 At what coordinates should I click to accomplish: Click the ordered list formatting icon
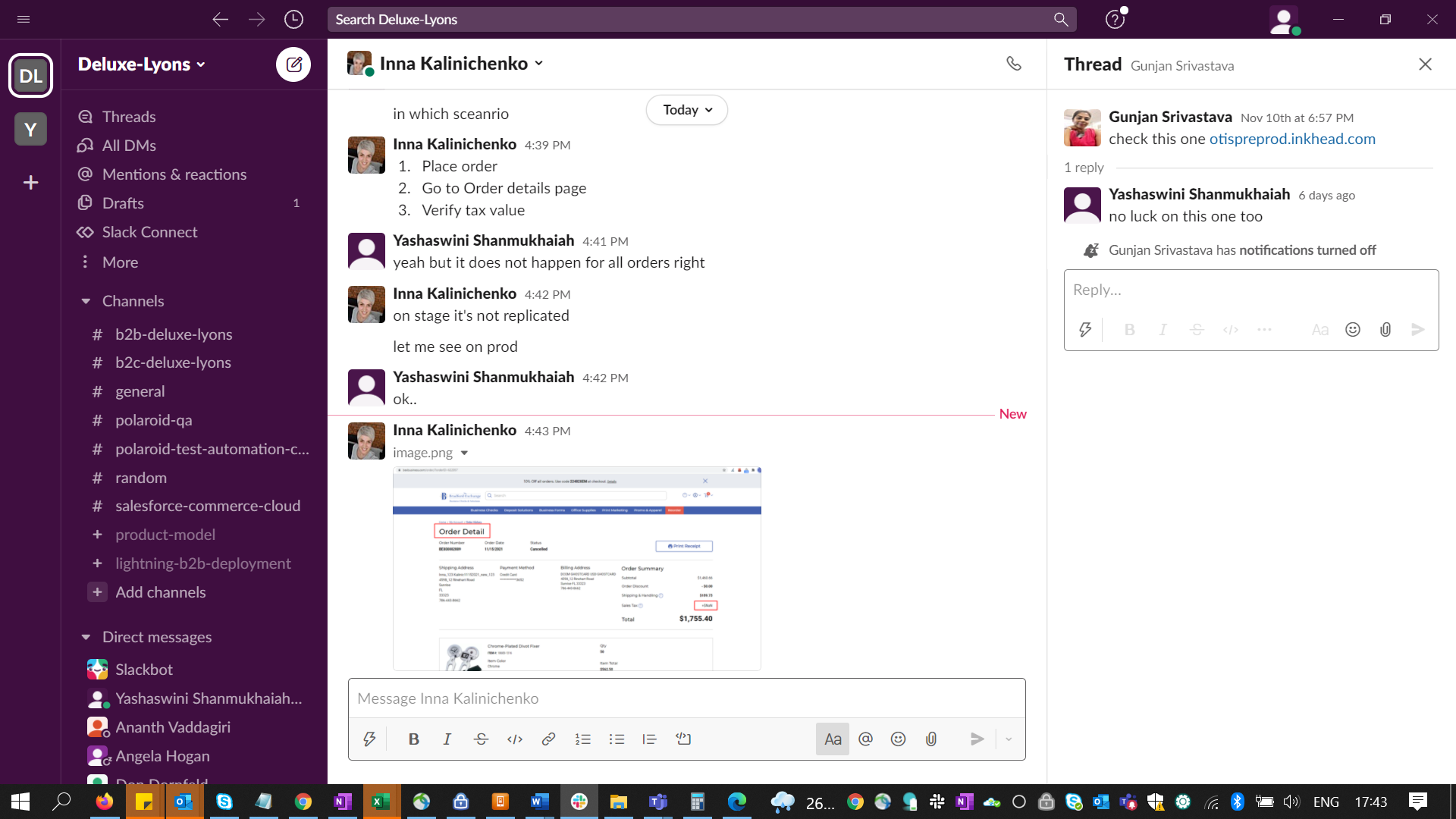click(x=582, y=739)
